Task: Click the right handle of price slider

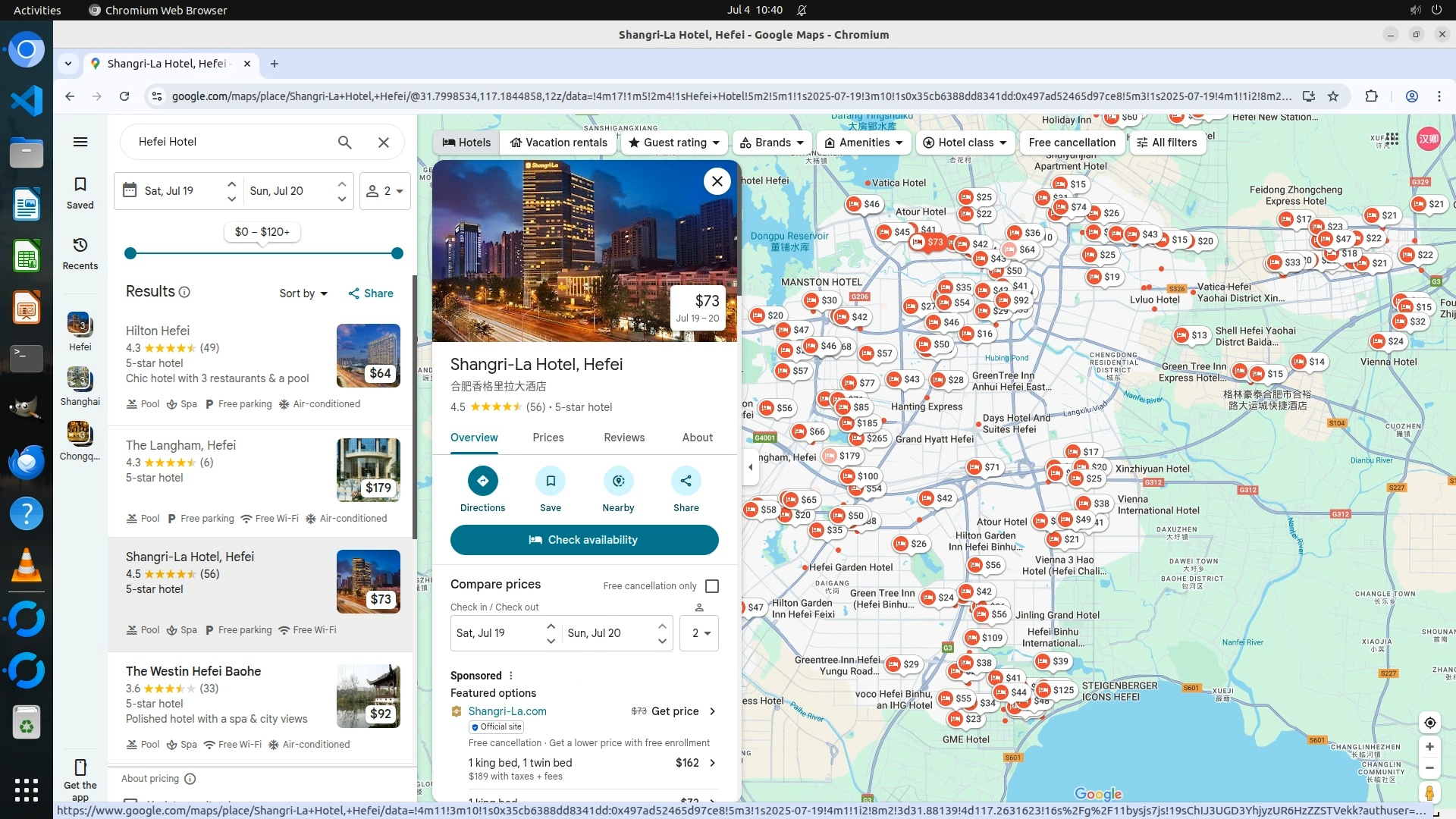Action: 397,253
